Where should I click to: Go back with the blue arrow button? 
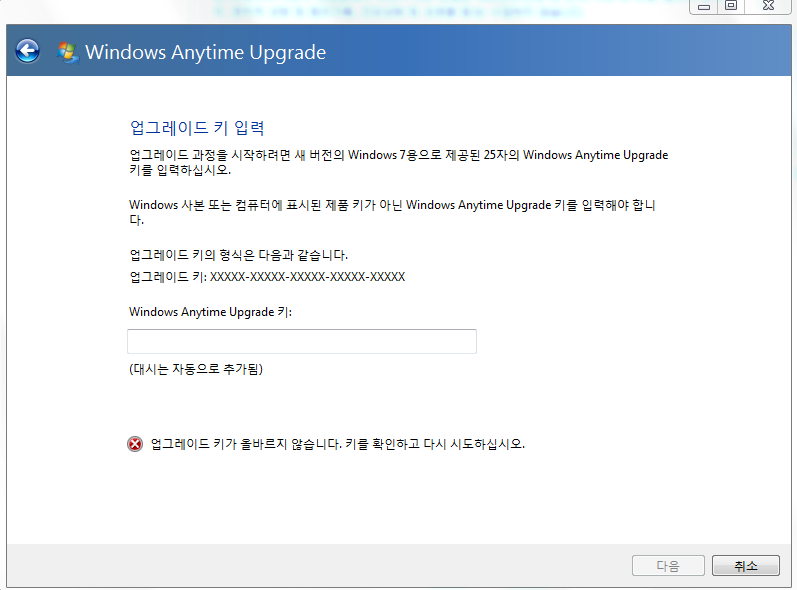coord(27,51)
